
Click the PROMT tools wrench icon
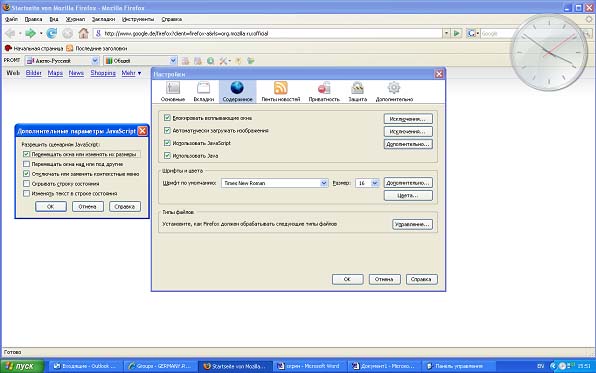click(x=223, y=61)
